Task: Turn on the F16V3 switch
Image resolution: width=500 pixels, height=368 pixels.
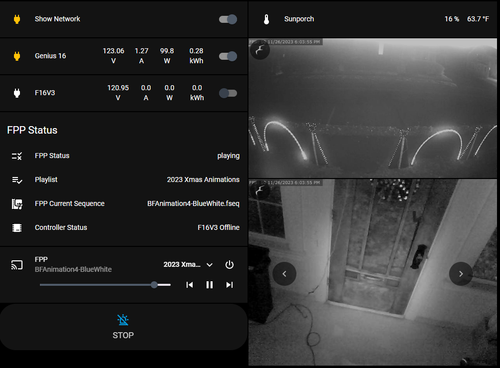Action: 228,93
